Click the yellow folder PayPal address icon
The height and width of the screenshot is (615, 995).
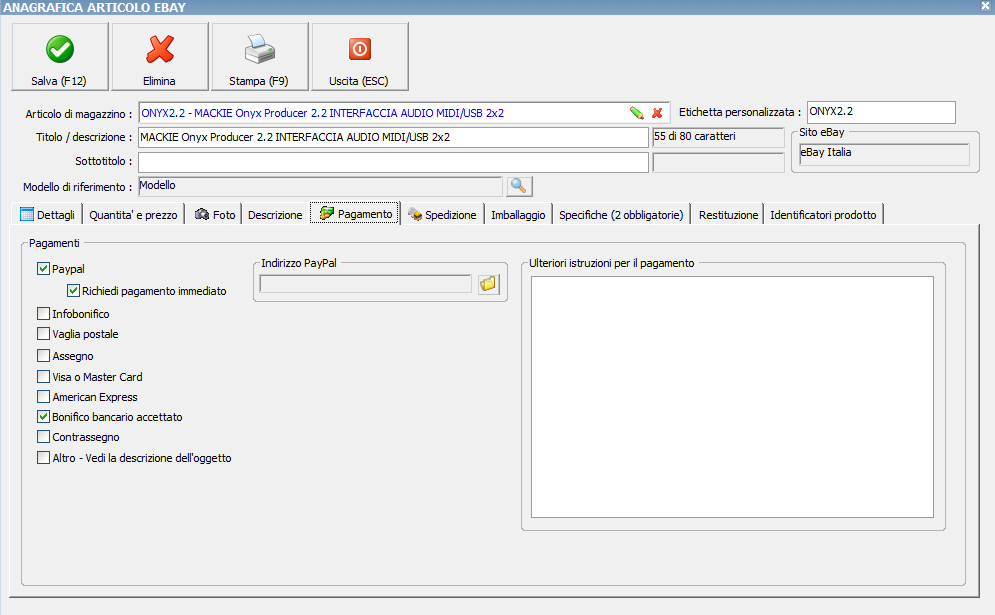pyautogui.click(x=488, y=284)
